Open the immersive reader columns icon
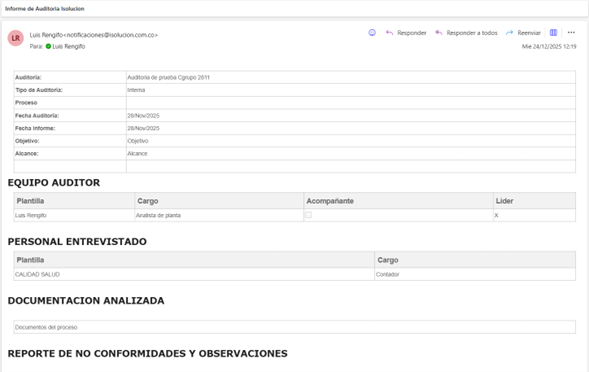The image size is (589, 372). [553, 33]
